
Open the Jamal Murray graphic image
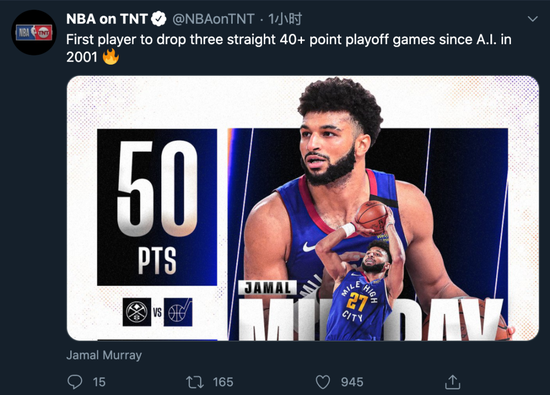tap(303, 208)
